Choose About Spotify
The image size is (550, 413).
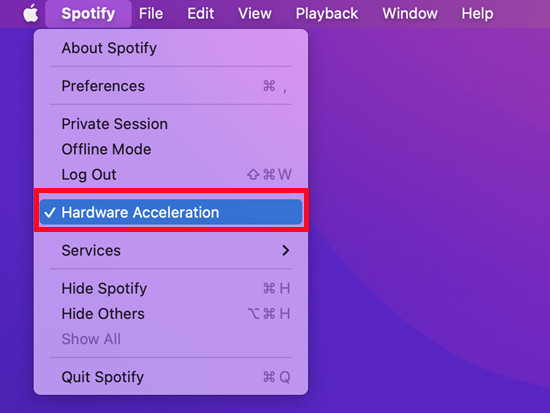(171, 48)
